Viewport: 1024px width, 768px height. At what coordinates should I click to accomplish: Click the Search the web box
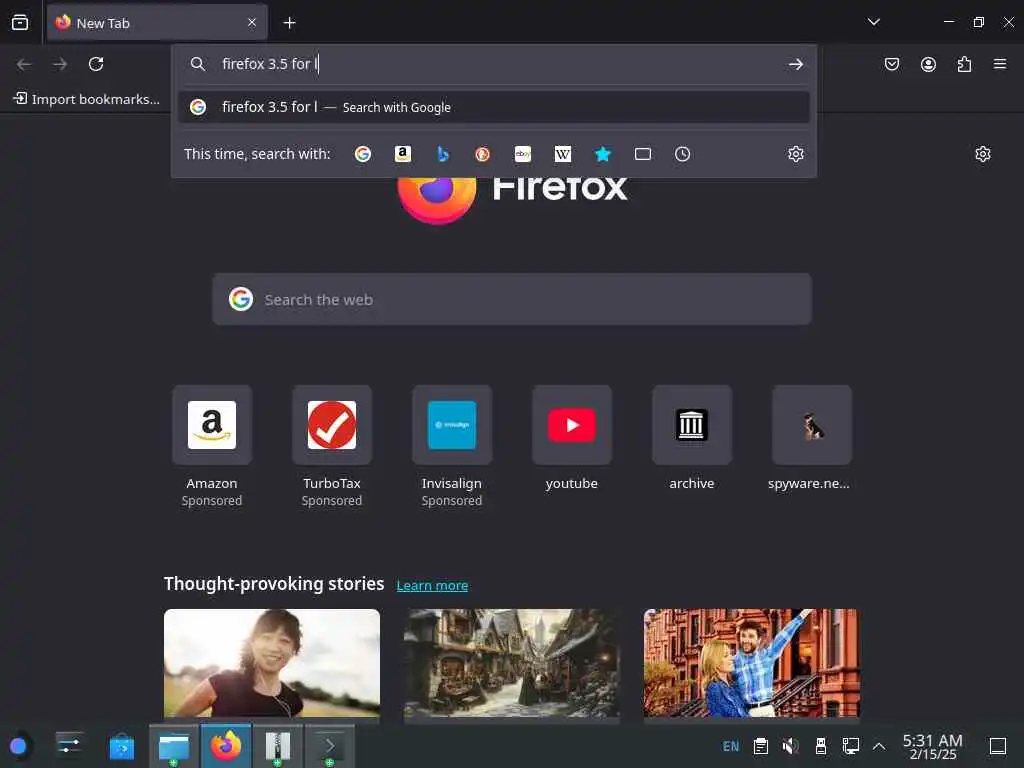point(512,300)
